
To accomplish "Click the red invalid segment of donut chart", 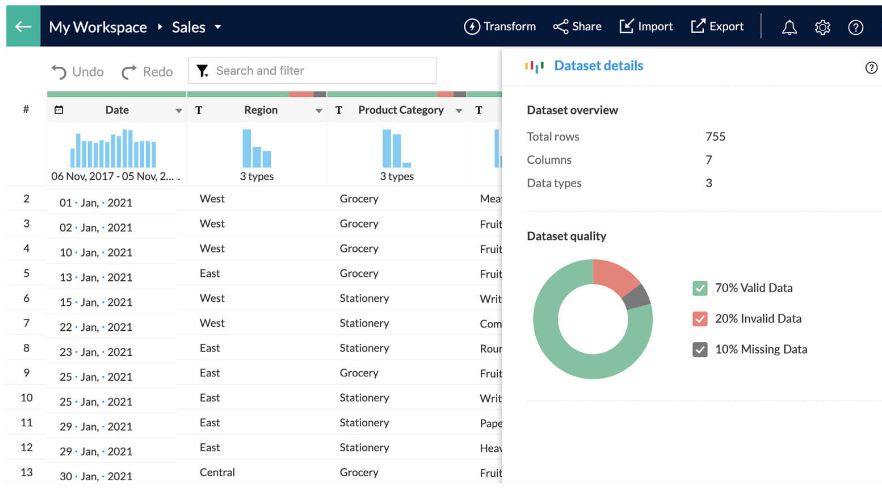I will [x=615, y=276].
